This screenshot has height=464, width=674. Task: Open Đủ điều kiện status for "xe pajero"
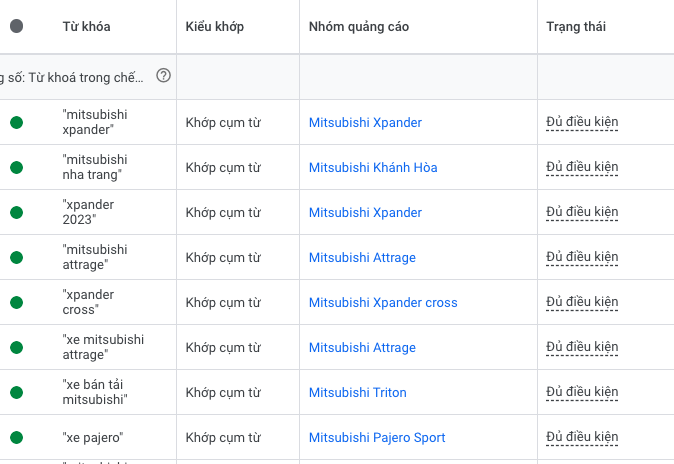coord(582,438)
